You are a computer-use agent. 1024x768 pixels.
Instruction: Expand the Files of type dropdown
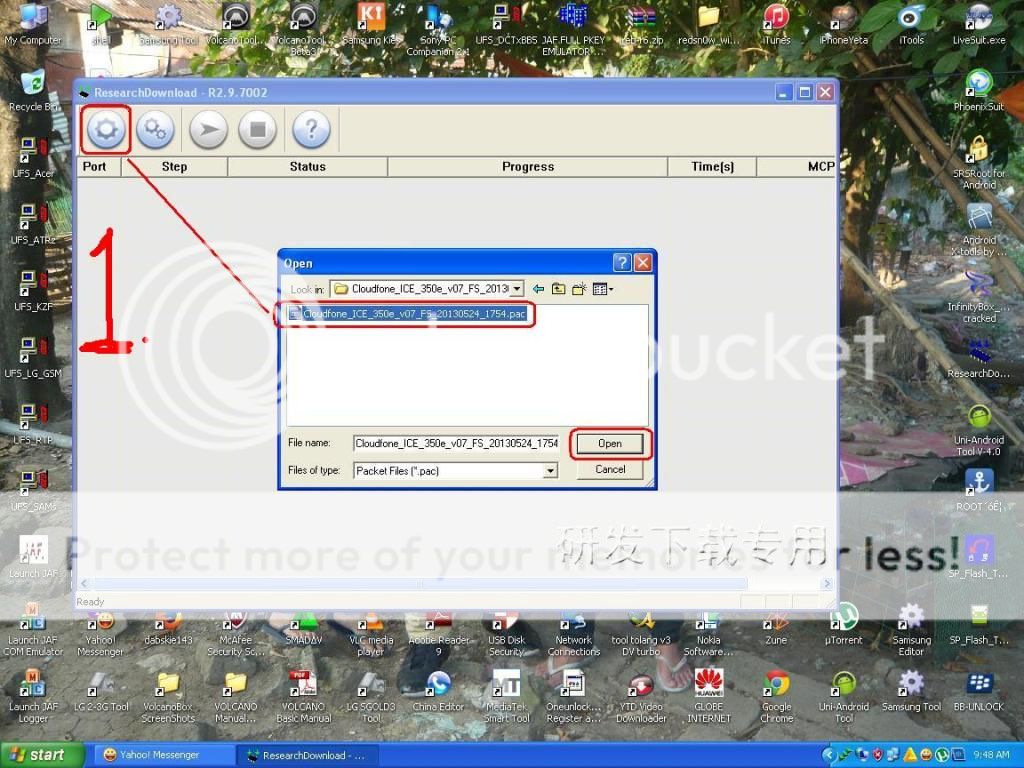point(550,470)
